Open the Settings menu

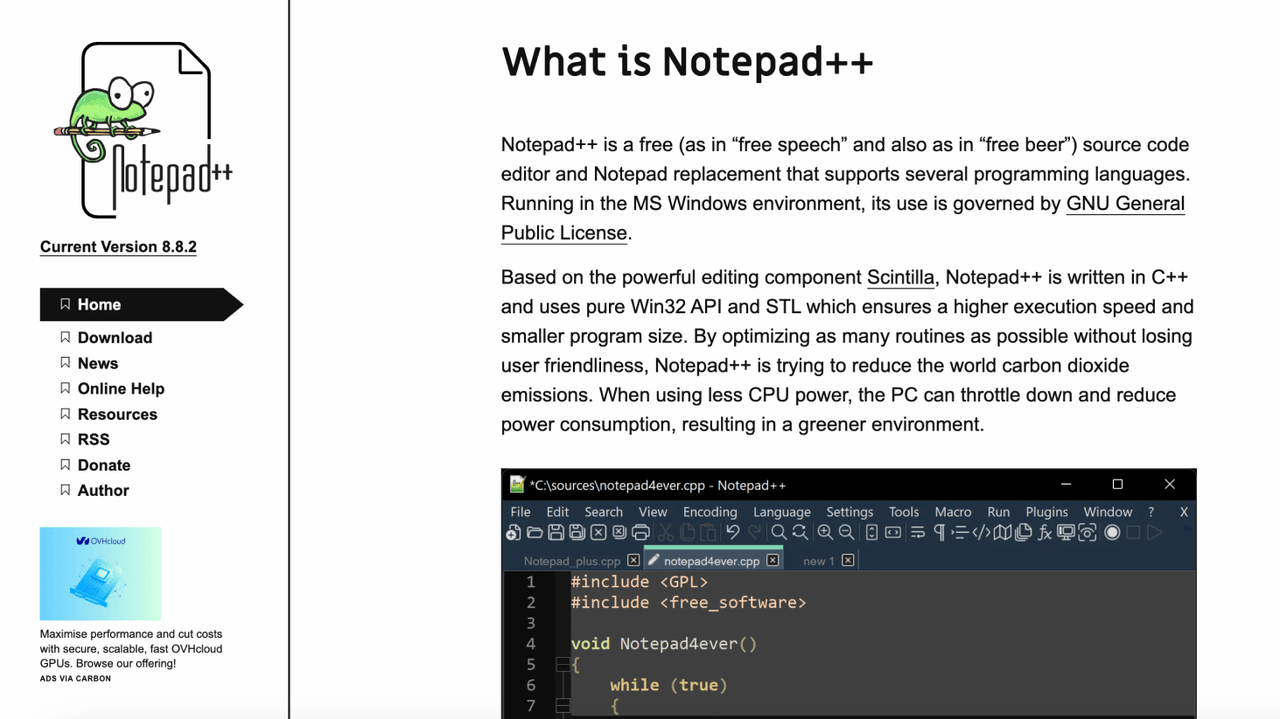[x=849, y=511]
